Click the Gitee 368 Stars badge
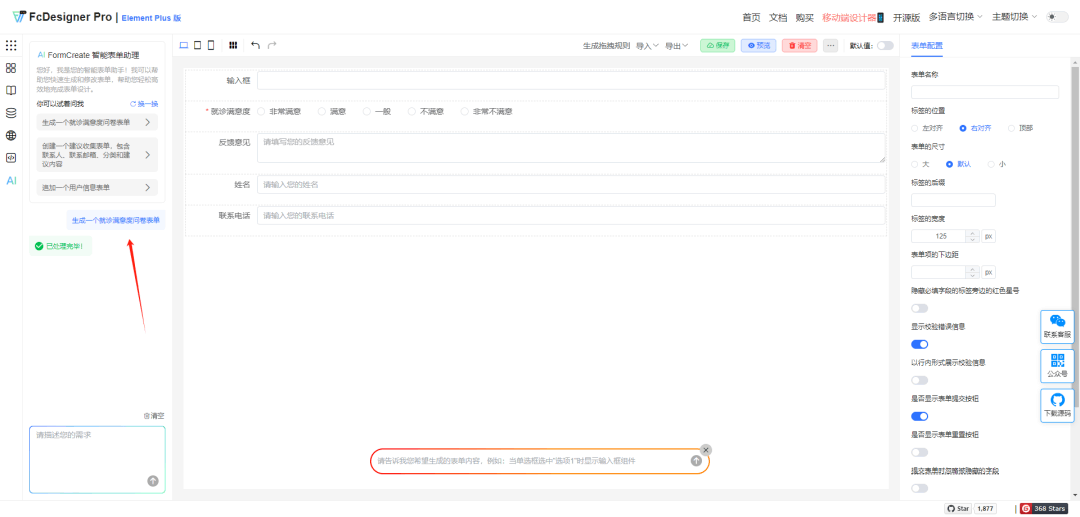Viewport: 1080px width, 517px height. [x=1044, y=508]
